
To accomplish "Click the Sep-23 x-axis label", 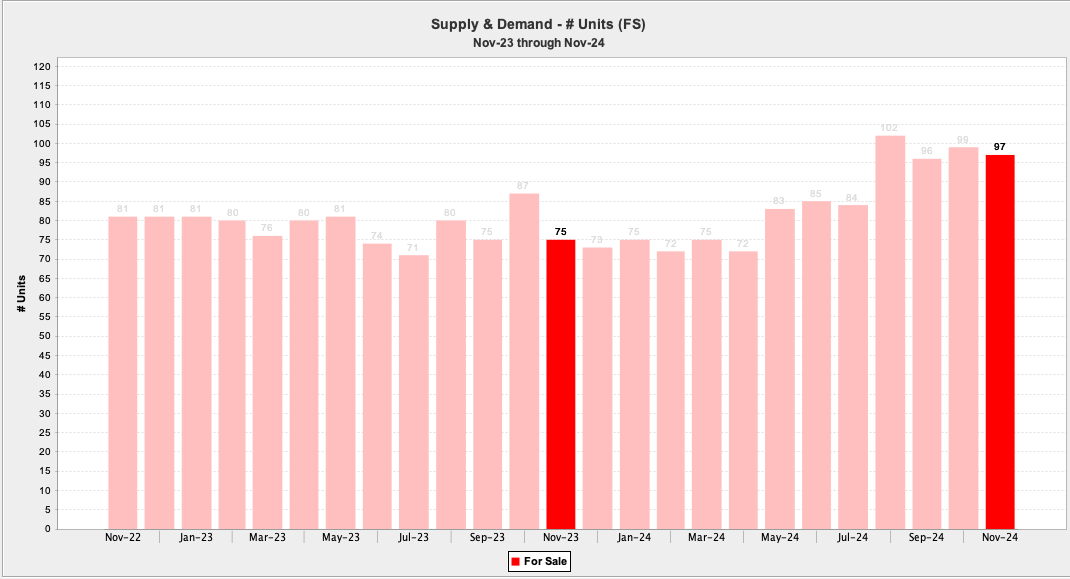I will [x=487, y=538].
